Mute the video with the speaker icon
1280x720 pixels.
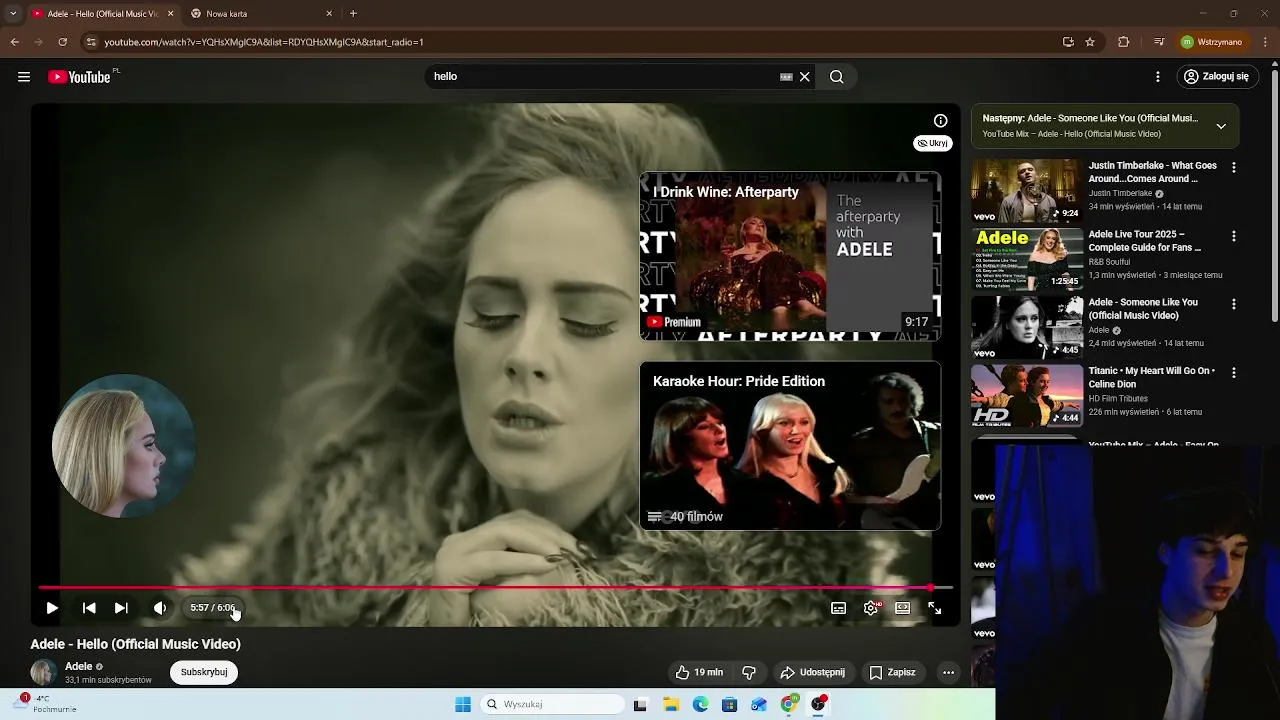pyautogui.click(x=160, y=608)
